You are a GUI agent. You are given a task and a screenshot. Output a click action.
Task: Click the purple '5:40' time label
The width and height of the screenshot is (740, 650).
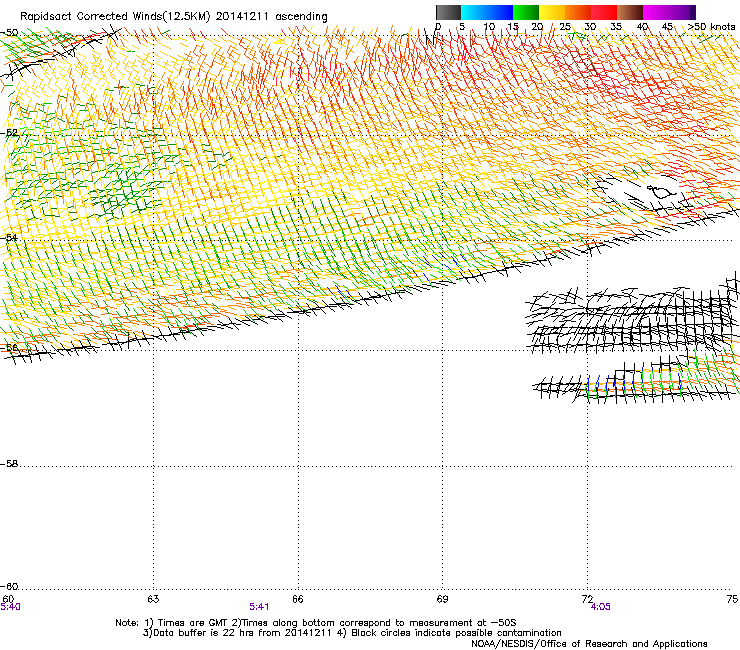click(x=10, y=607)
